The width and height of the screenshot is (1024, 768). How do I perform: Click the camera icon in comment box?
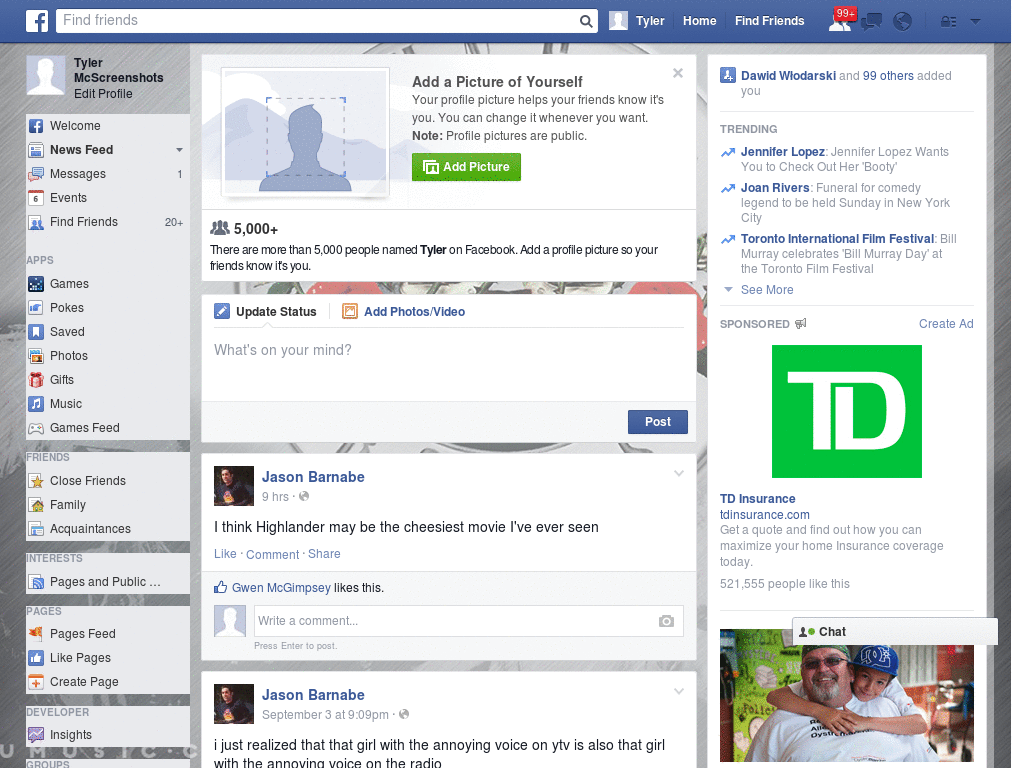[x=666, y=621]
